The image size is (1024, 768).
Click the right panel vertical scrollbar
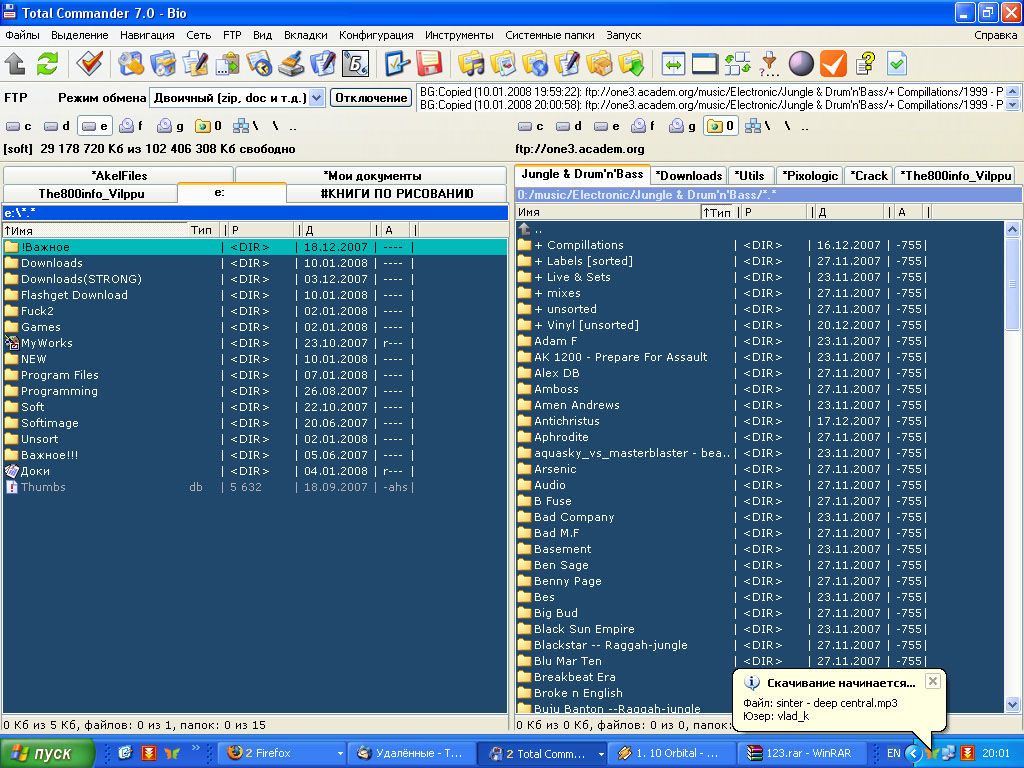[x=1013, y=450]
